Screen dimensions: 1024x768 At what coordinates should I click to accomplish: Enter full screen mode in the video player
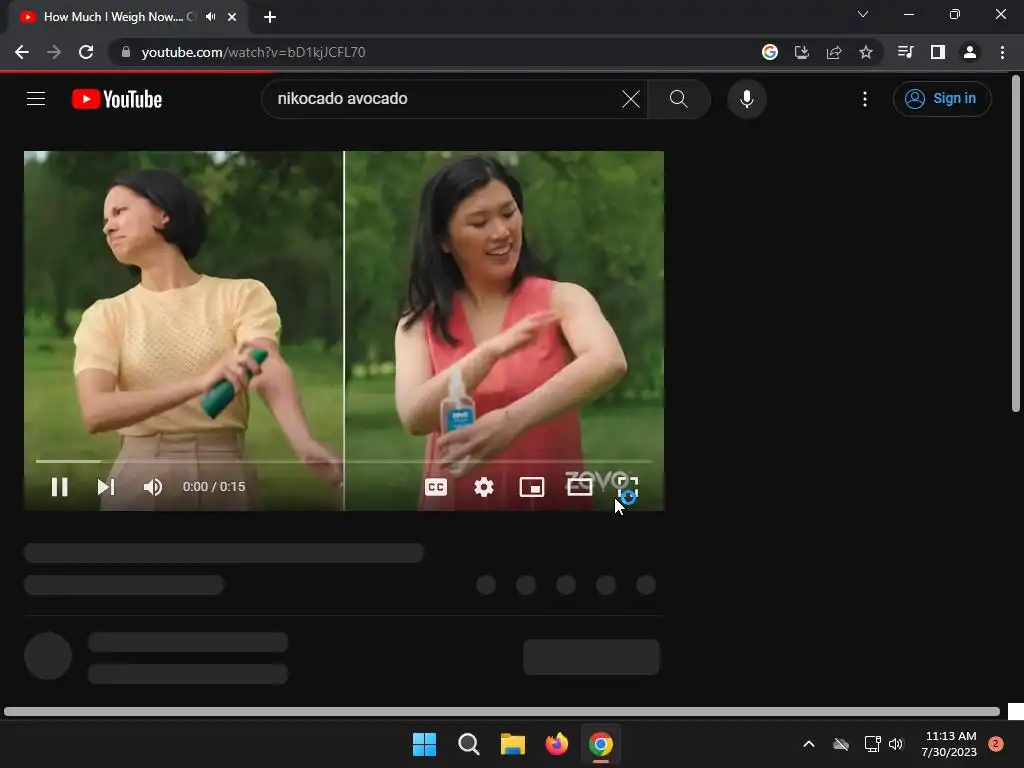click(x=628, y=487)
